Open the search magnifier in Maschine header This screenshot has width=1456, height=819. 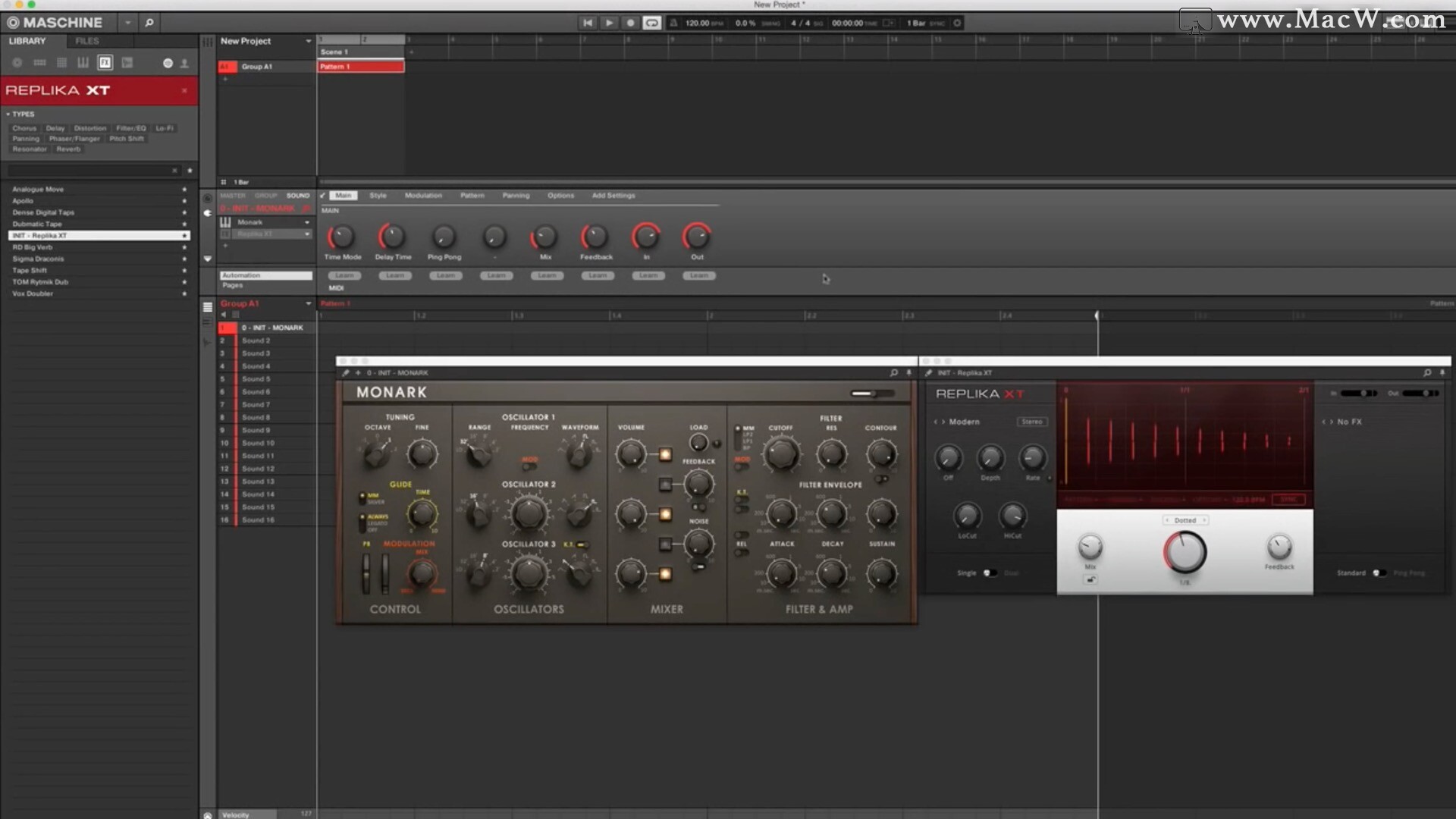[149, 23]
